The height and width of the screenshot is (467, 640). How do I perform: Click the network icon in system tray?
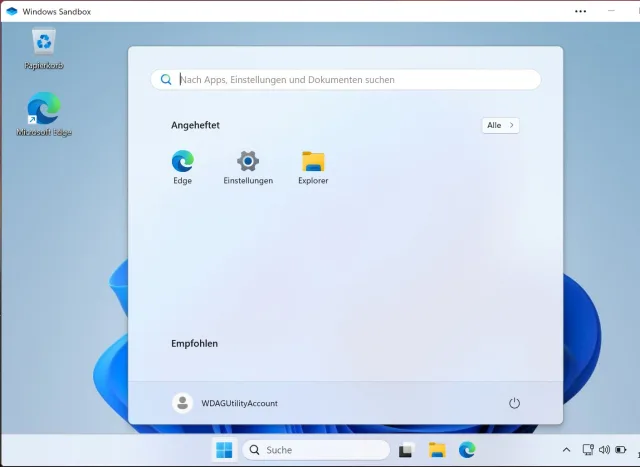tap(588, 450)
